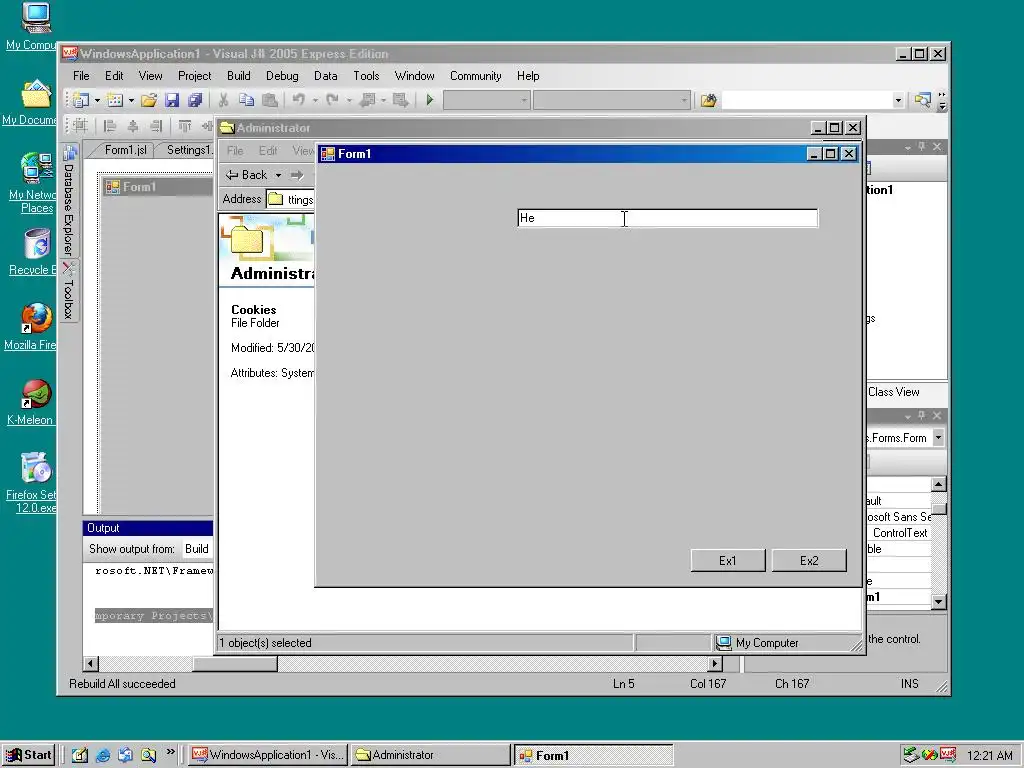The height and width of the screenshot is (768, 1024).
Task: Click the Open File folder icon
Action: pyautogui.click(x=149, y=100)
